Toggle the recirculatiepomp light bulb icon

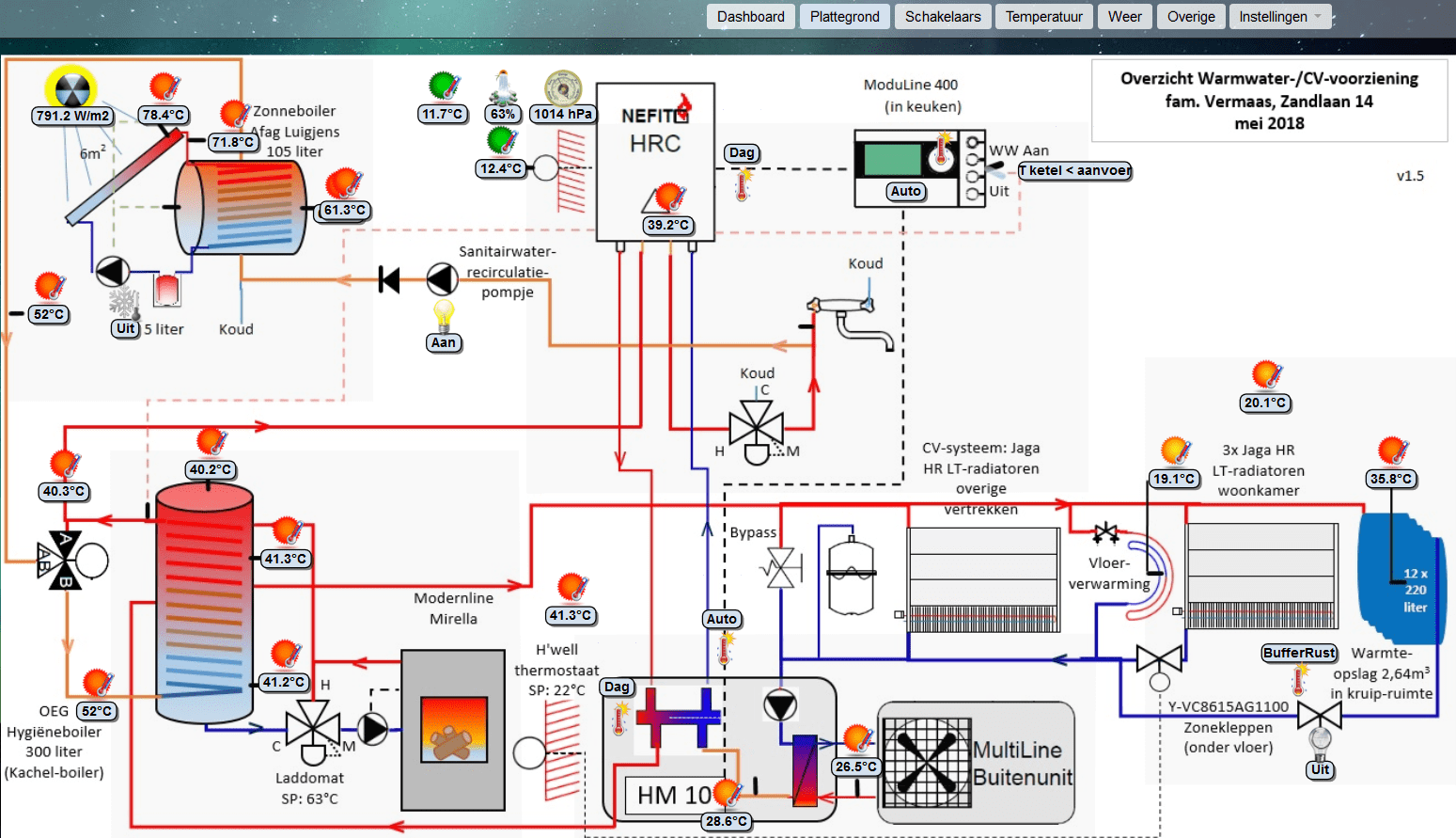coord(444,314)
